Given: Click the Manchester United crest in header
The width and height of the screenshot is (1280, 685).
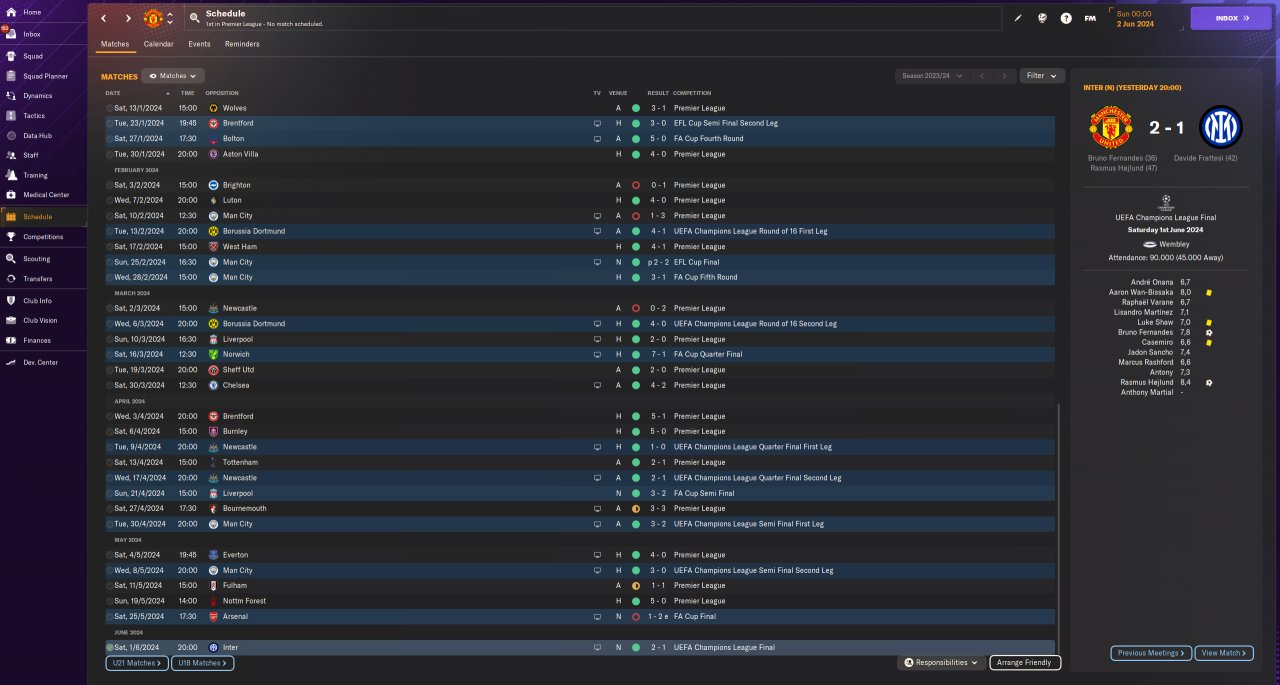Looking at the screenshot, I should click(x=153, y=18).
